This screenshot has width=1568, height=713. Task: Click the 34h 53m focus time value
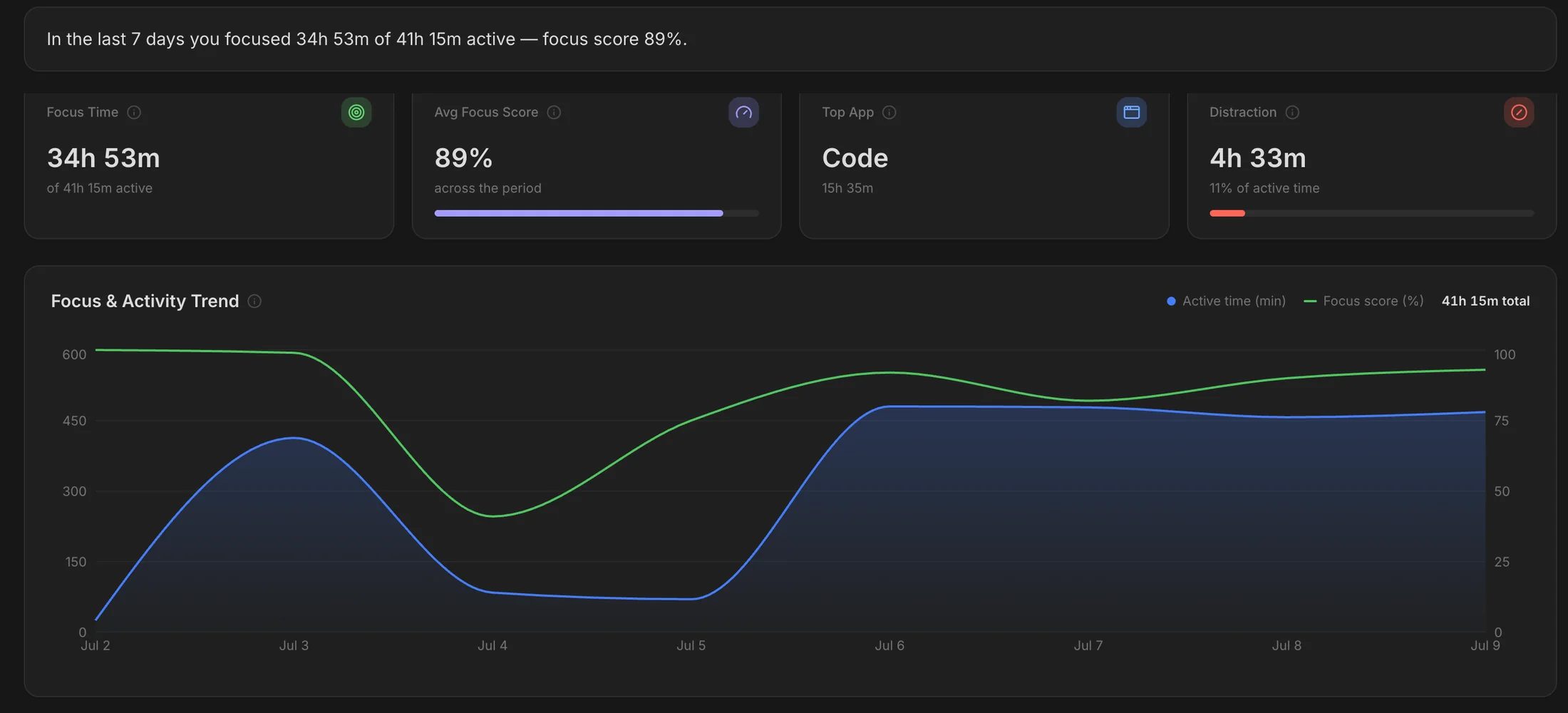coord(103,158)
